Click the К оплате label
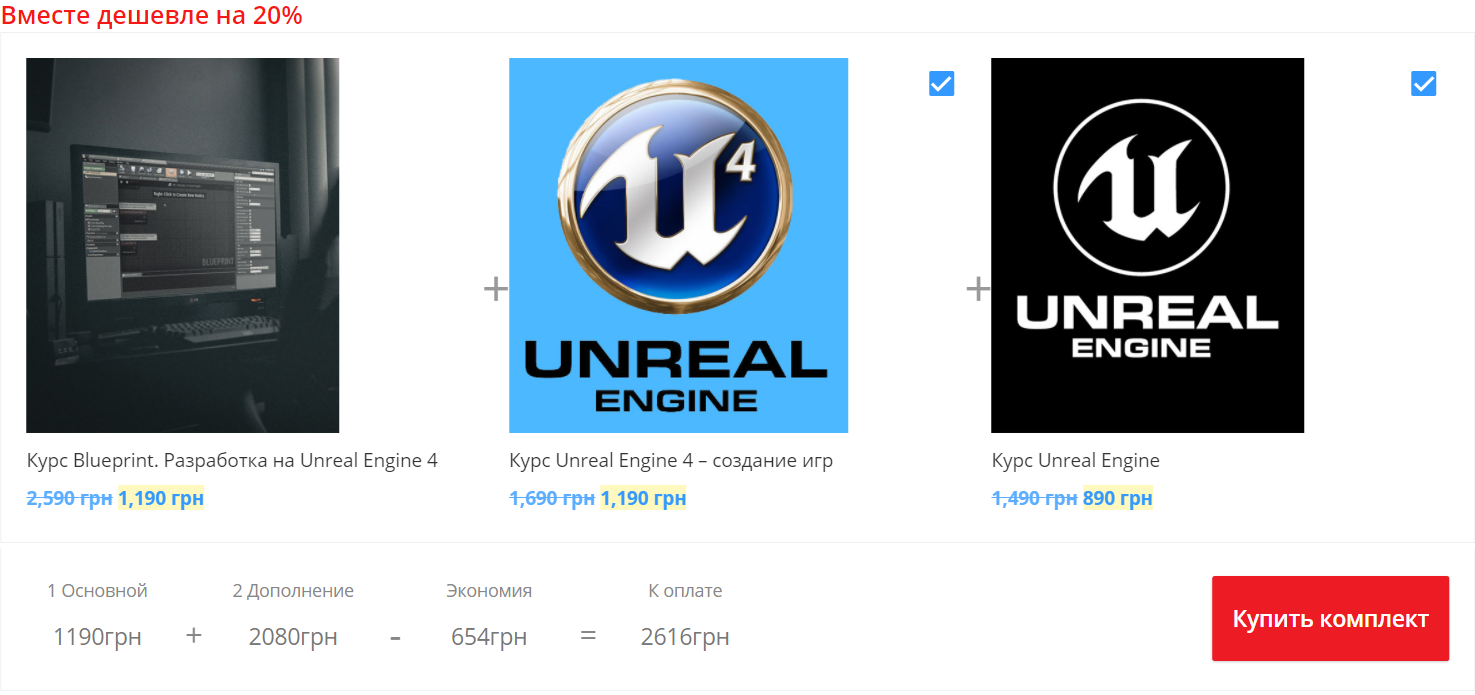 click(x=685, y=591)
